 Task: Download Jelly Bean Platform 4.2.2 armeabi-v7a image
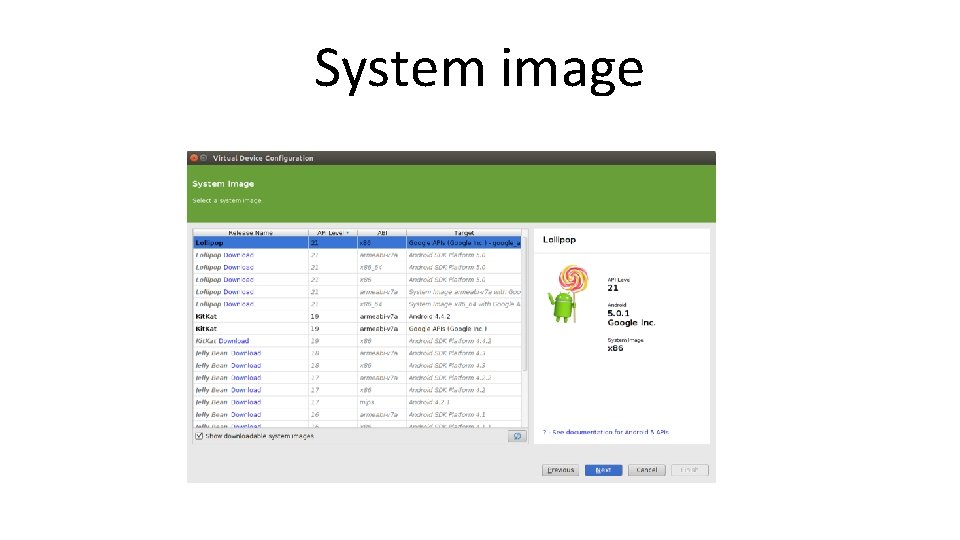tap(246, 378)
